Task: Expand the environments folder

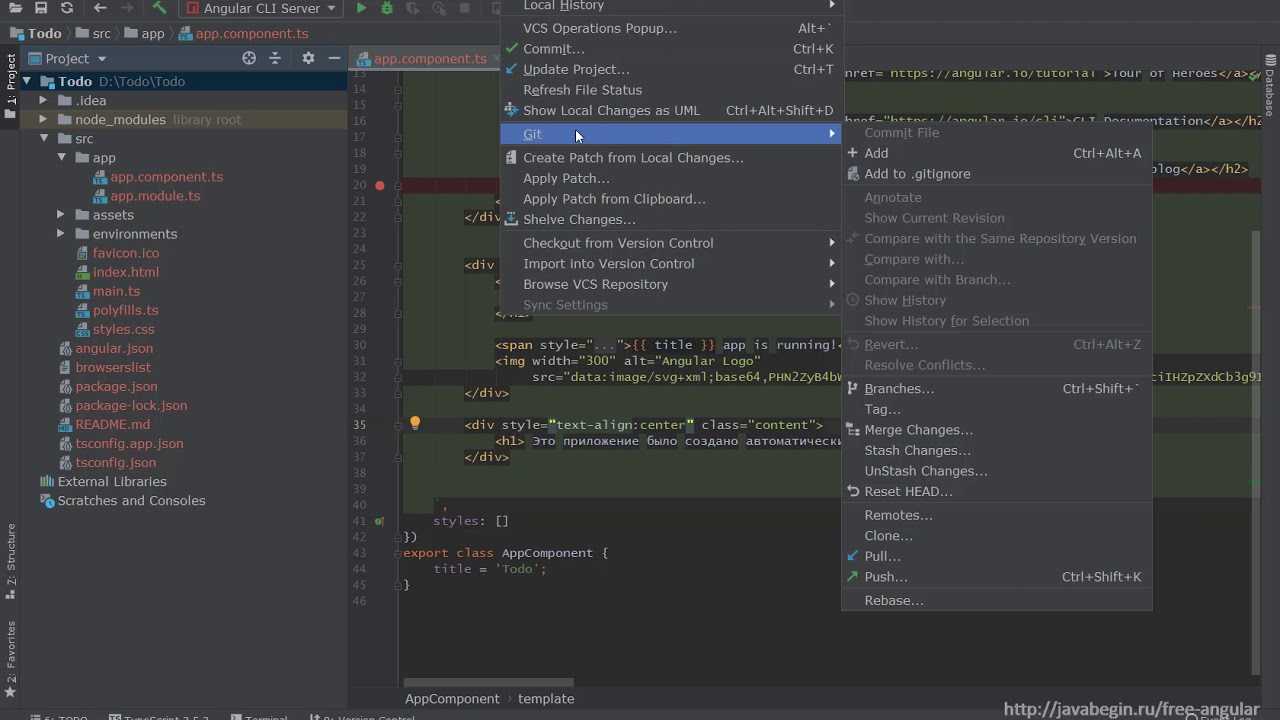Action: pyautogui.click(x=61, y=233)
